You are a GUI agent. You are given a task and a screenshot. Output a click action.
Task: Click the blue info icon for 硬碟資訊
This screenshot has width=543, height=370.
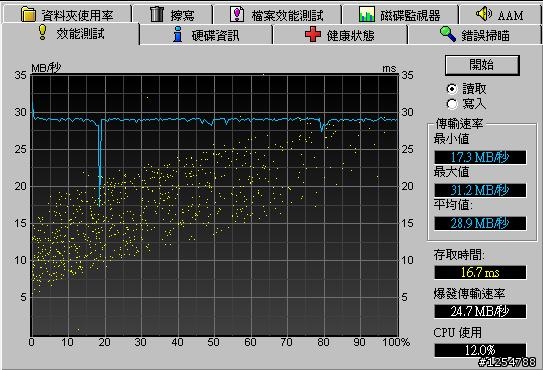pyautogui.click(x=178, y=34)
